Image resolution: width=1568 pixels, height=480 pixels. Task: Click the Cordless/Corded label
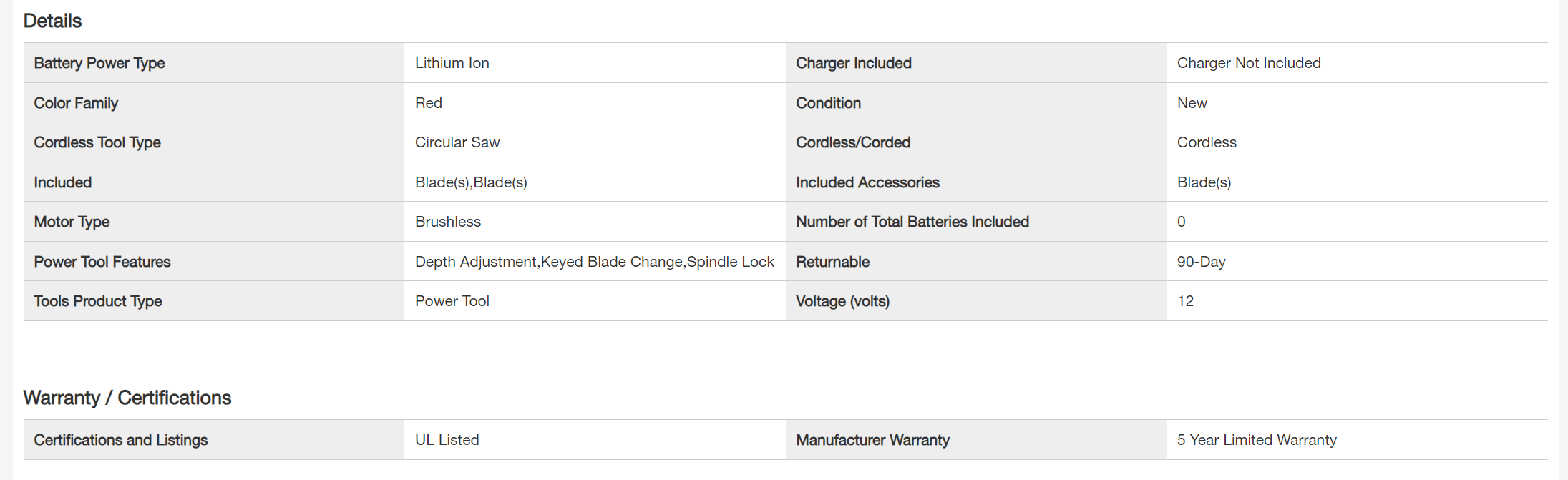pyautogui.click(x=852, y=142)
